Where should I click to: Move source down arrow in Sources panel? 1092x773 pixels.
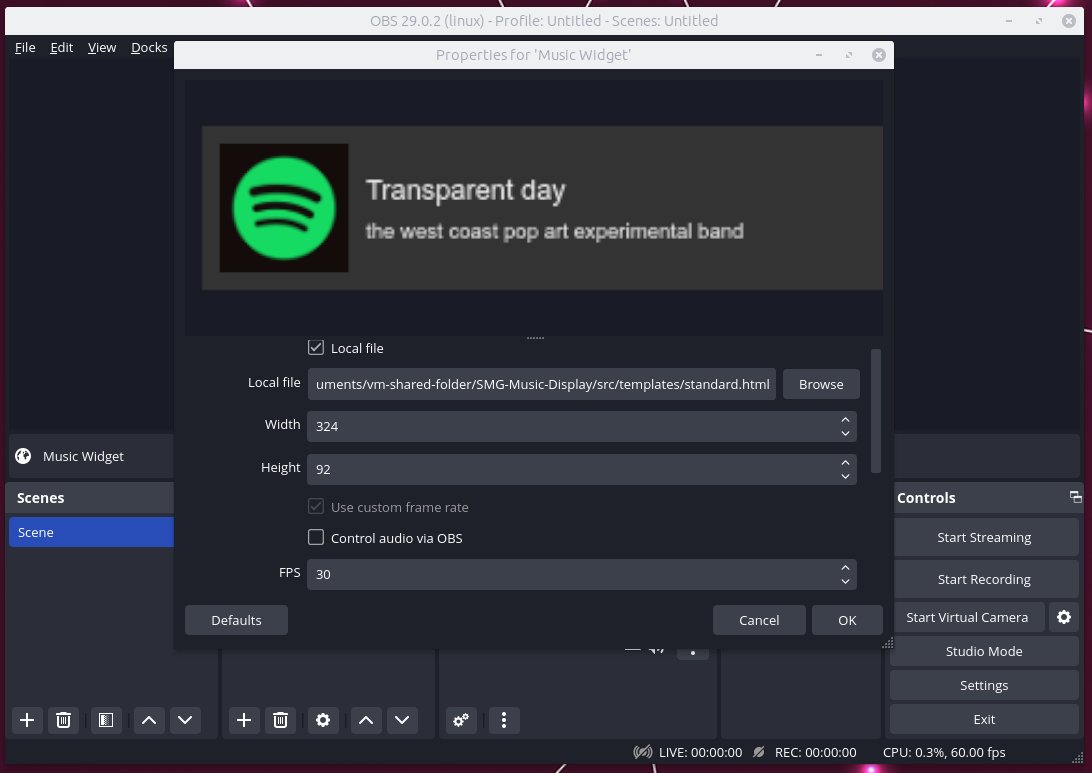point(403,720)
